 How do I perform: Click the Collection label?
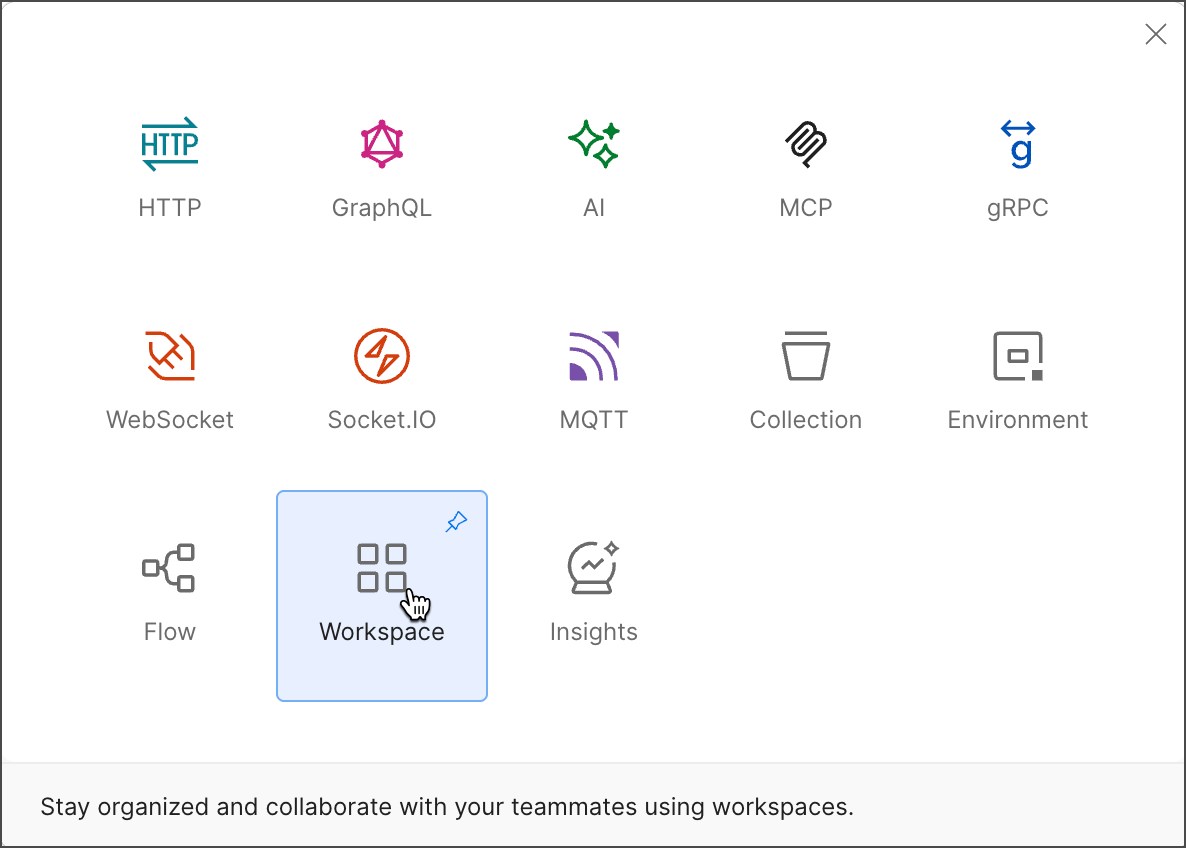coord(806,419)
